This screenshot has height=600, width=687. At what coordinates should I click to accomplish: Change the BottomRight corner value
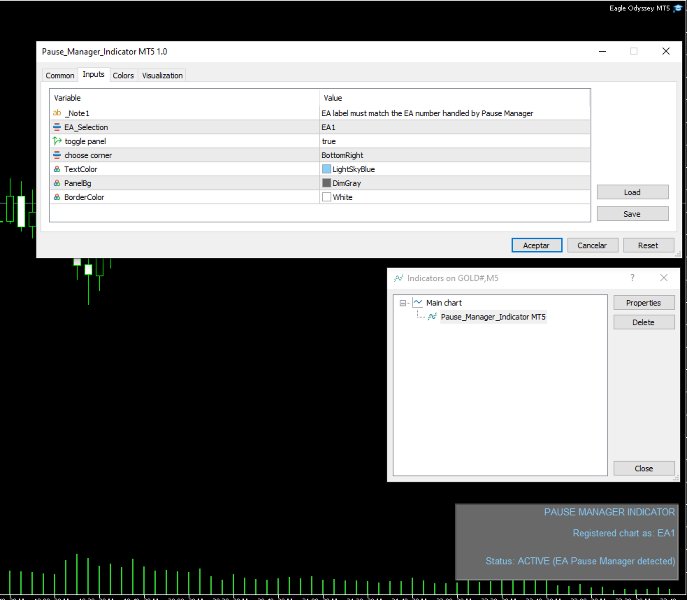455,155
